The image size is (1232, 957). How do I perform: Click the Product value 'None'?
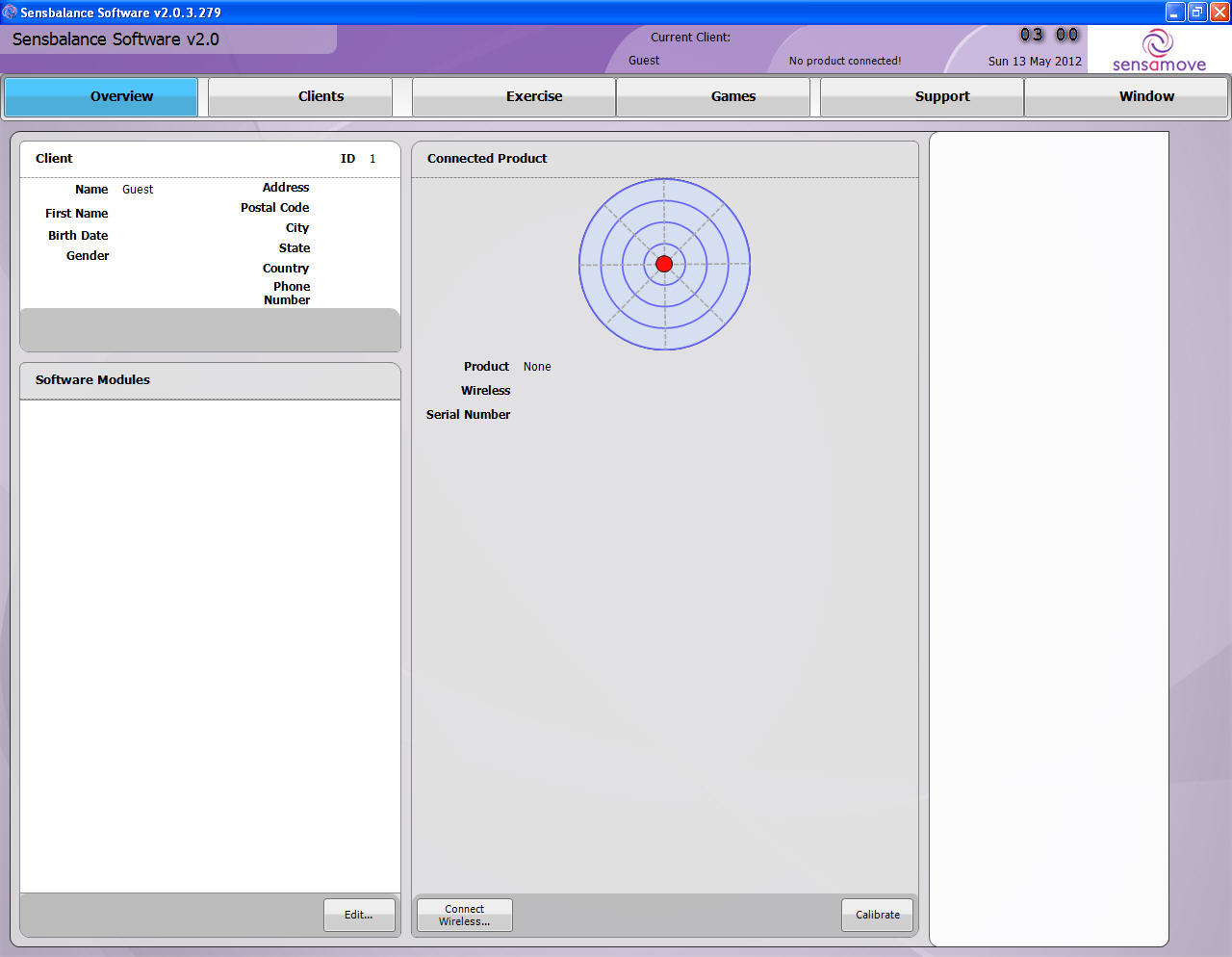coord(537,367)
